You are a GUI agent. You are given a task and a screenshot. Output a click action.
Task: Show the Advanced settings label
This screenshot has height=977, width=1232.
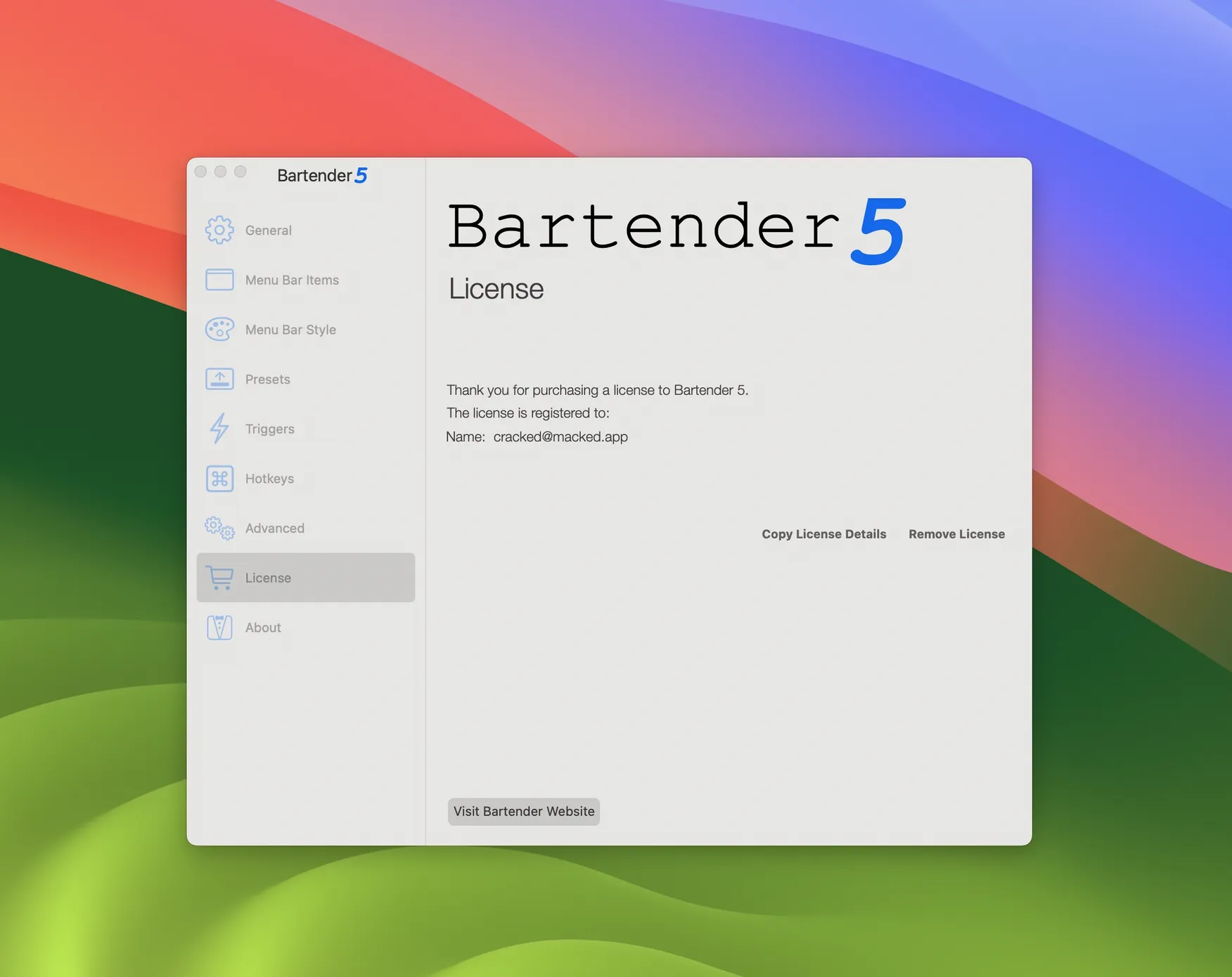tap(274, 529)
